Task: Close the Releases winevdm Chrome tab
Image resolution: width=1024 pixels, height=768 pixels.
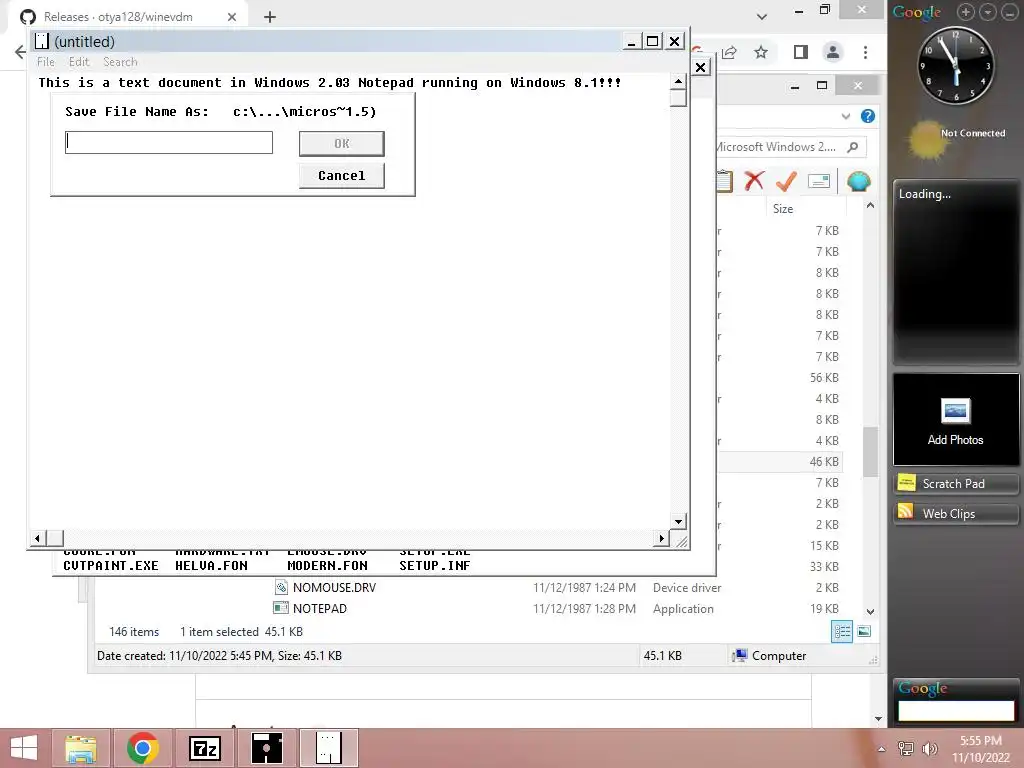Action: [232, 17]
